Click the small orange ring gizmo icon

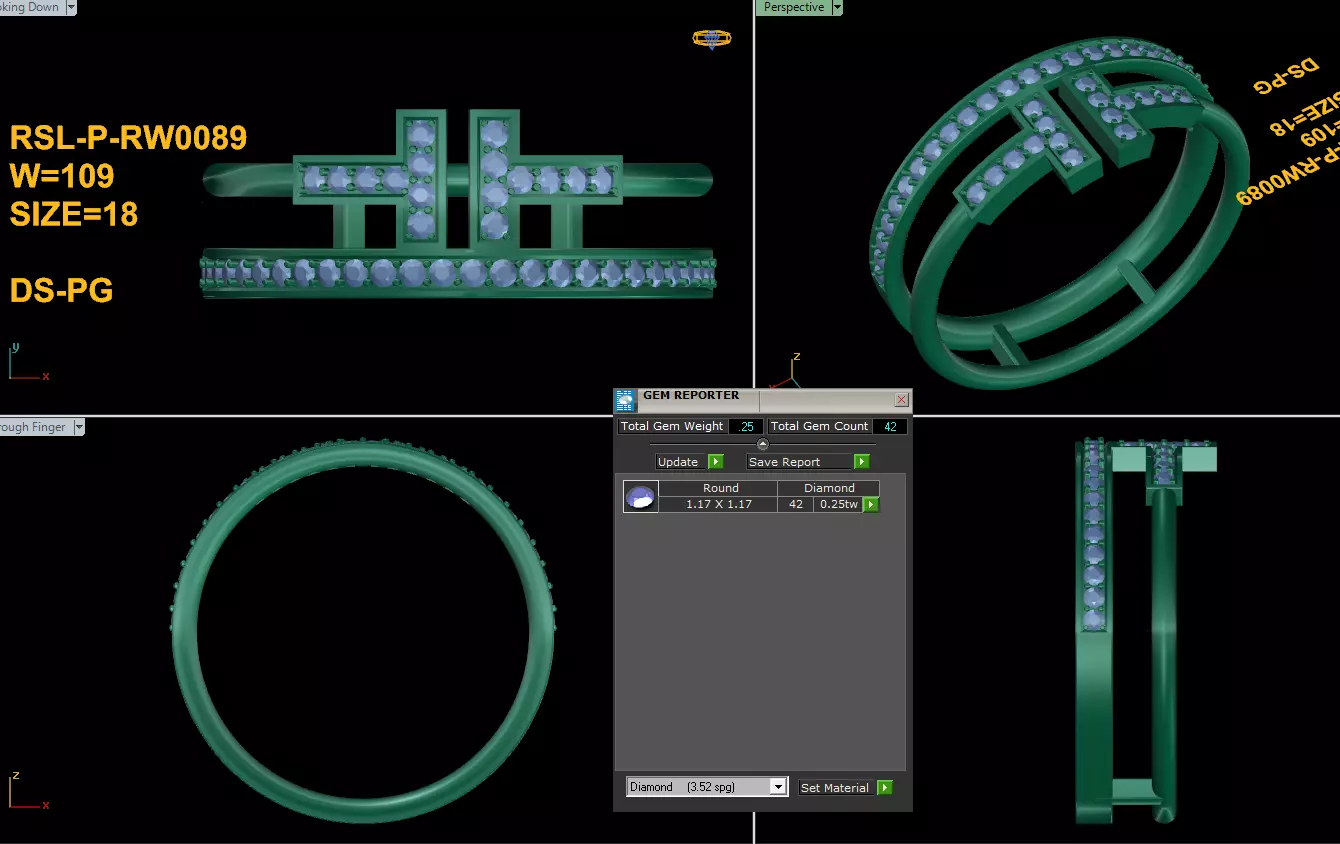[712, 39]
